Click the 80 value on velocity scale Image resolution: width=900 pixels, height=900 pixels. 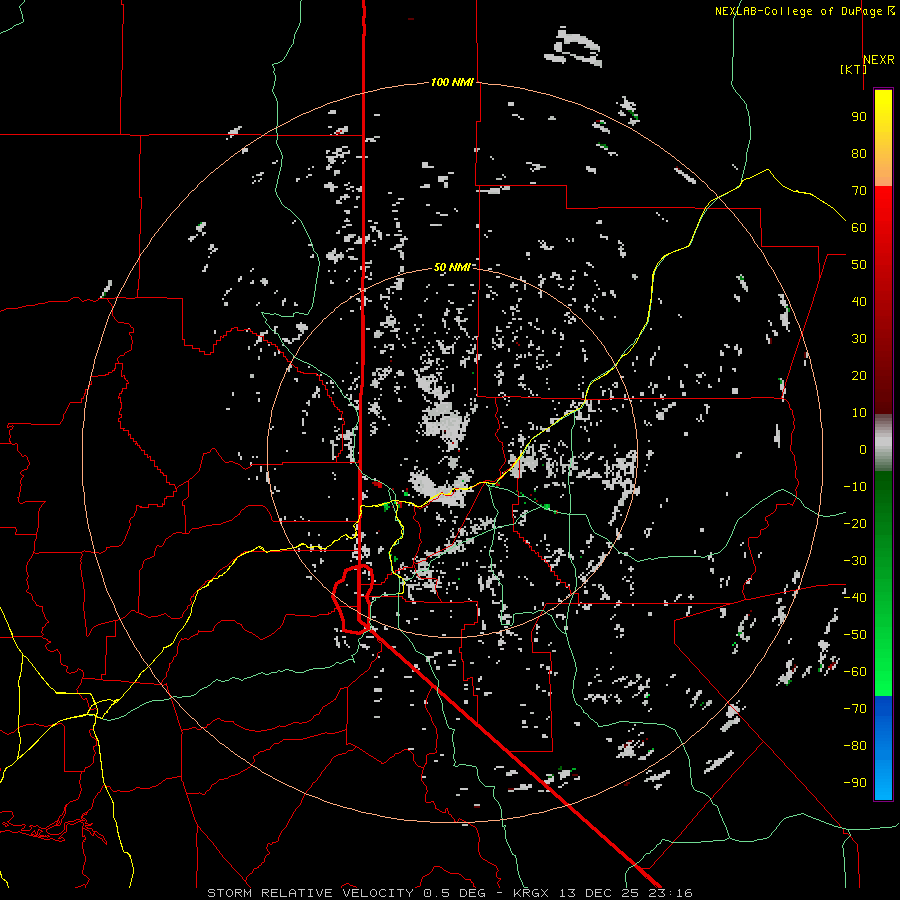(859, 153)
